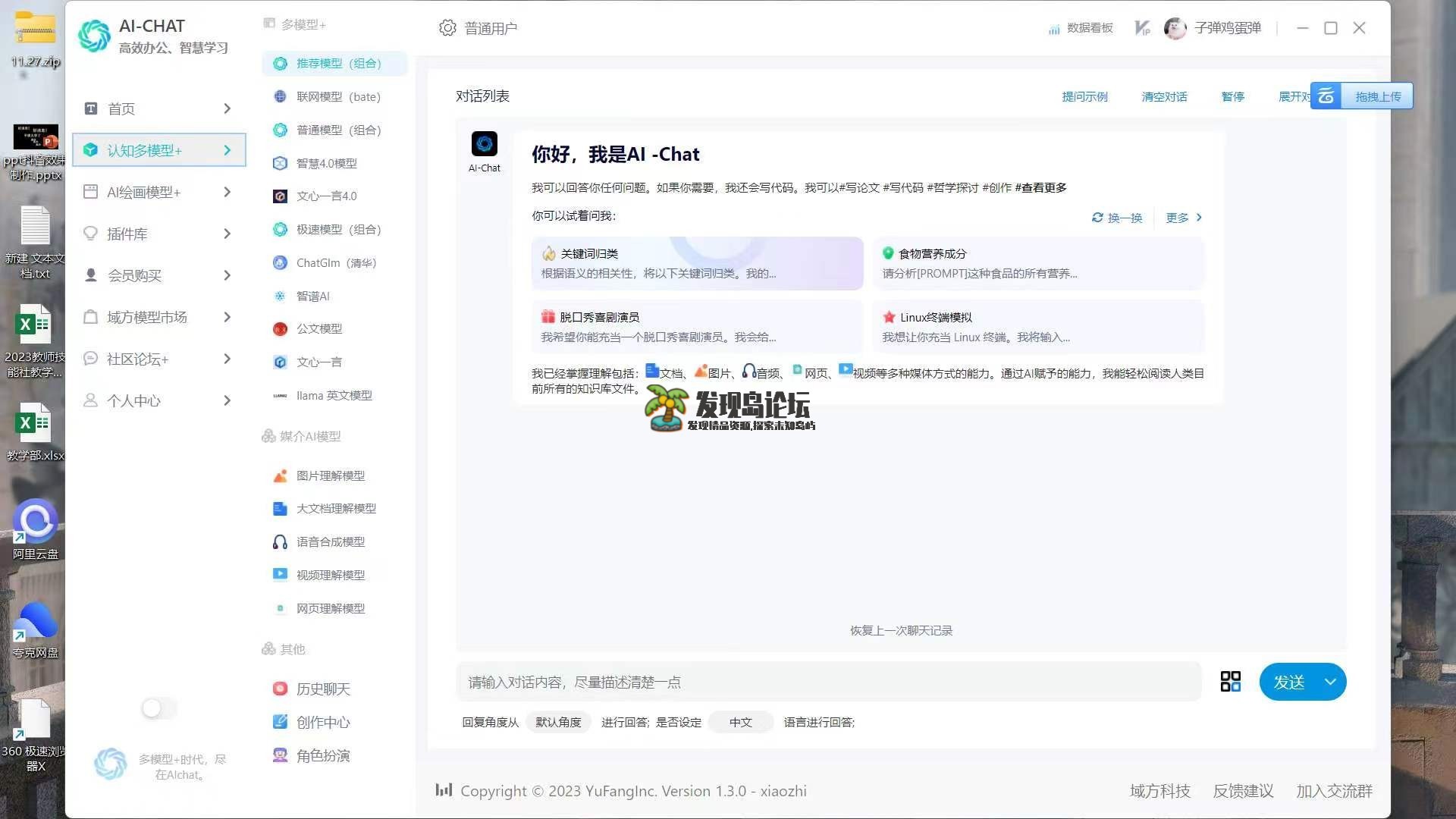Screen dimensions: 1456x819
Task: Click the 大文档理解模型 document icon
Action: point(280,508)
